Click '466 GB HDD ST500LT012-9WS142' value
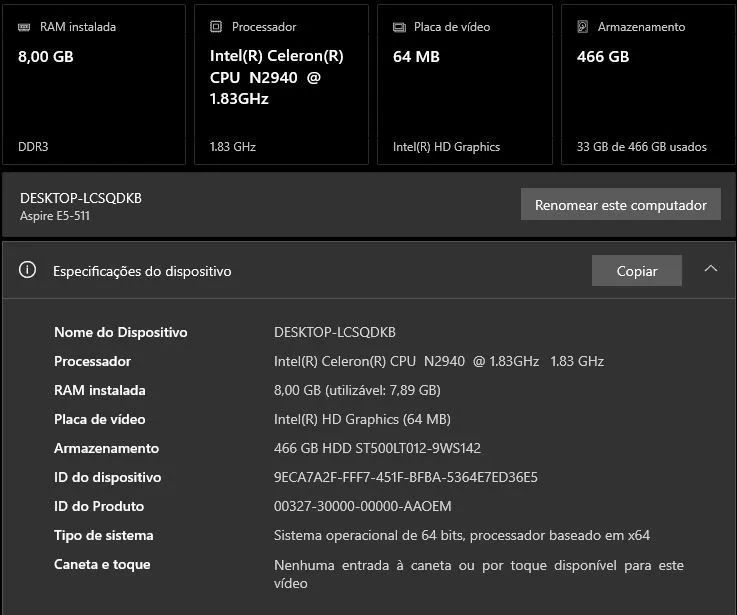Screen dimensions: 737x615 click(377, 448)
